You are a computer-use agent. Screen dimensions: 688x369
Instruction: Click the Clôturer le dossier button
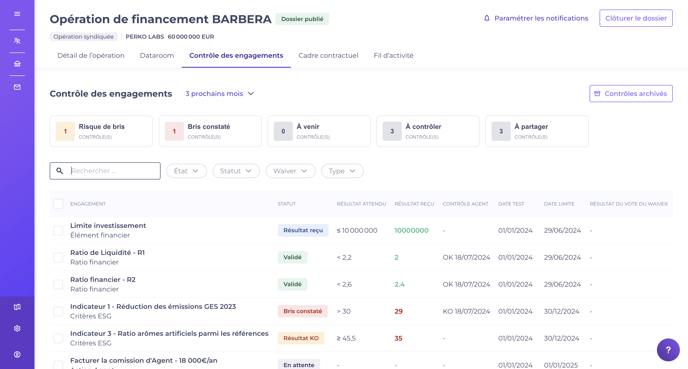[636, 18]
